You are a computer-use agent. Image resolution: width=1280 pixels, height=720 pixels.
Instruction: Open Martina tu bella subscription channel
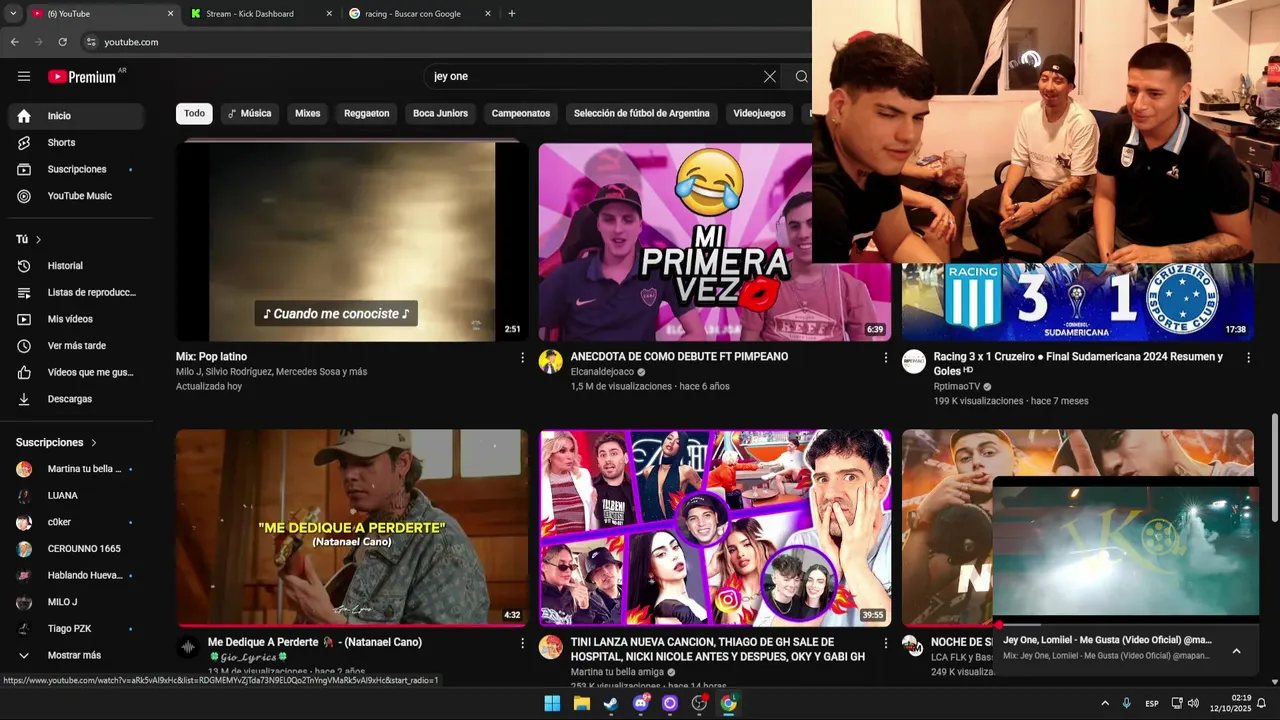76,469
